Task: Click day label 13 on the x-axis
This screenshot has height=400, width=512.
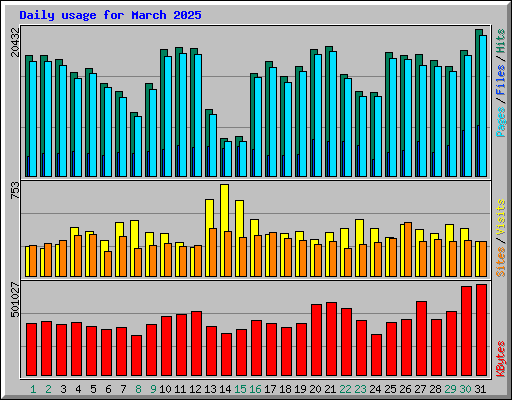Action: [x=210, y=389]
